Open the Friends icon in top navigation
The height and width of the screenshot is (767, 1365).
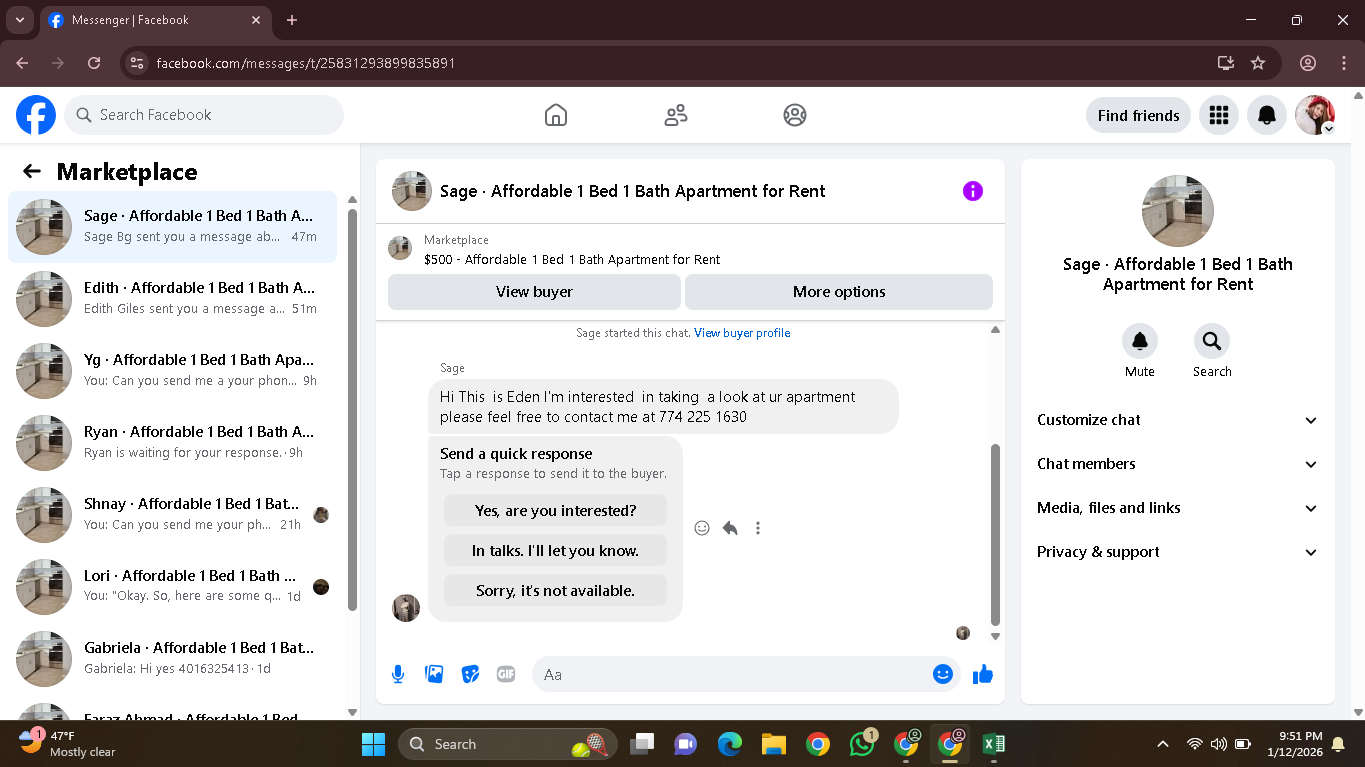676,115
